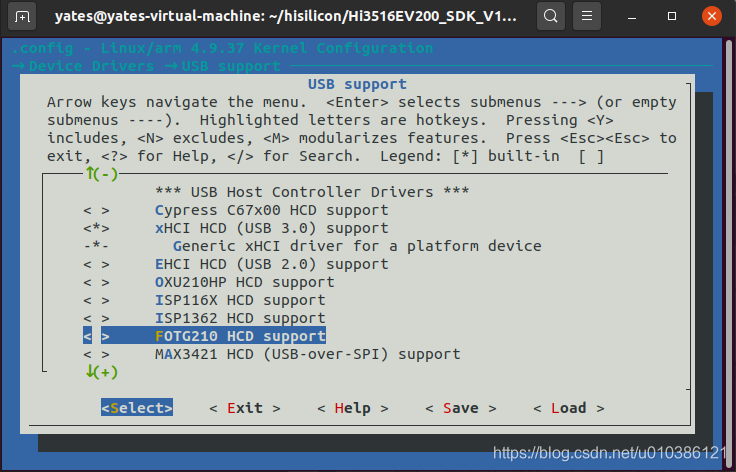Viewport: 736px width, 472px height.
Task: Open the terminal search icon
Action: [551, 16]
